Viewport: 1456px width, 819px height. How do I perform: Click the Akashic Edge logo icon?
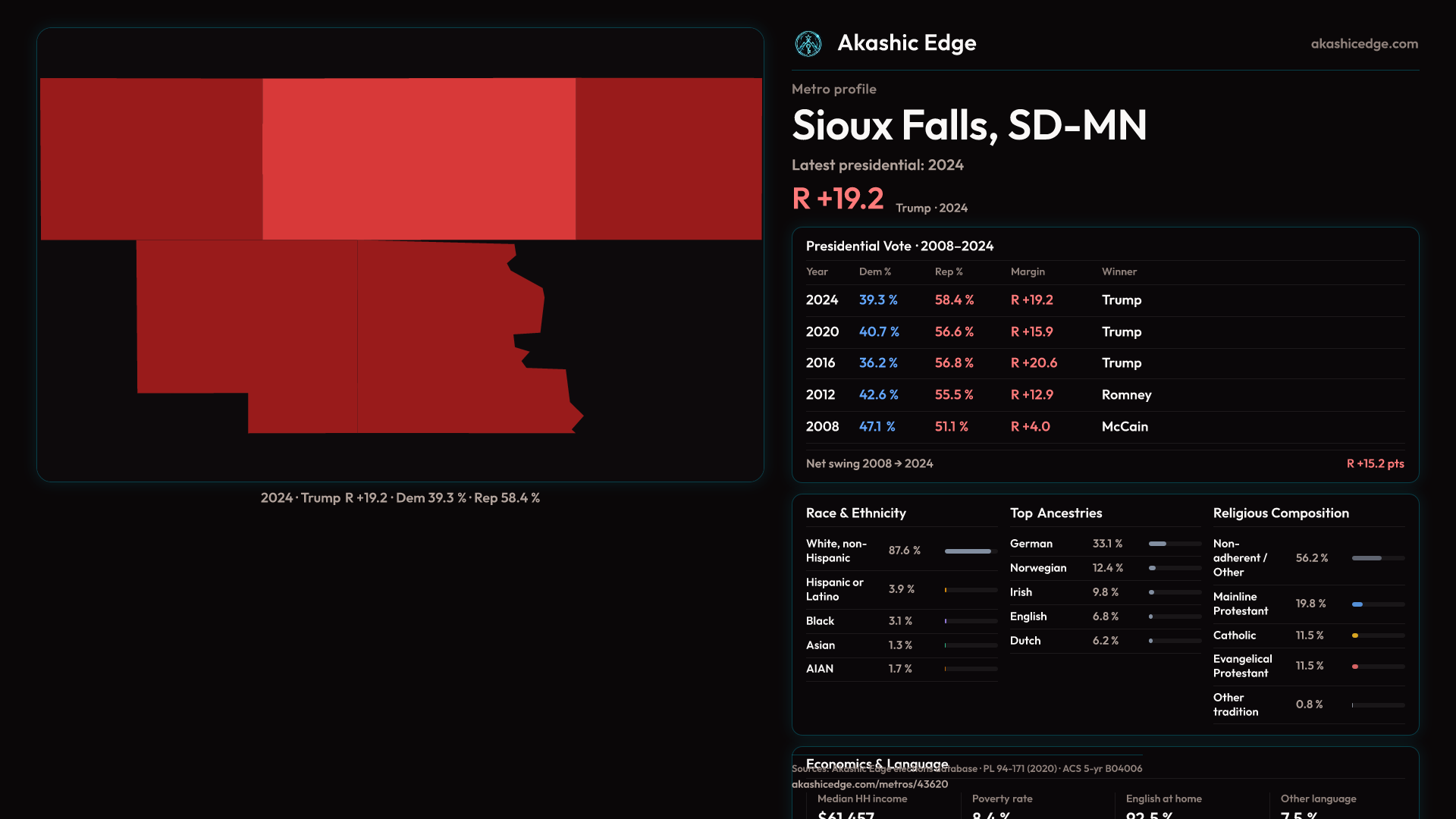[x=808, y=44]
